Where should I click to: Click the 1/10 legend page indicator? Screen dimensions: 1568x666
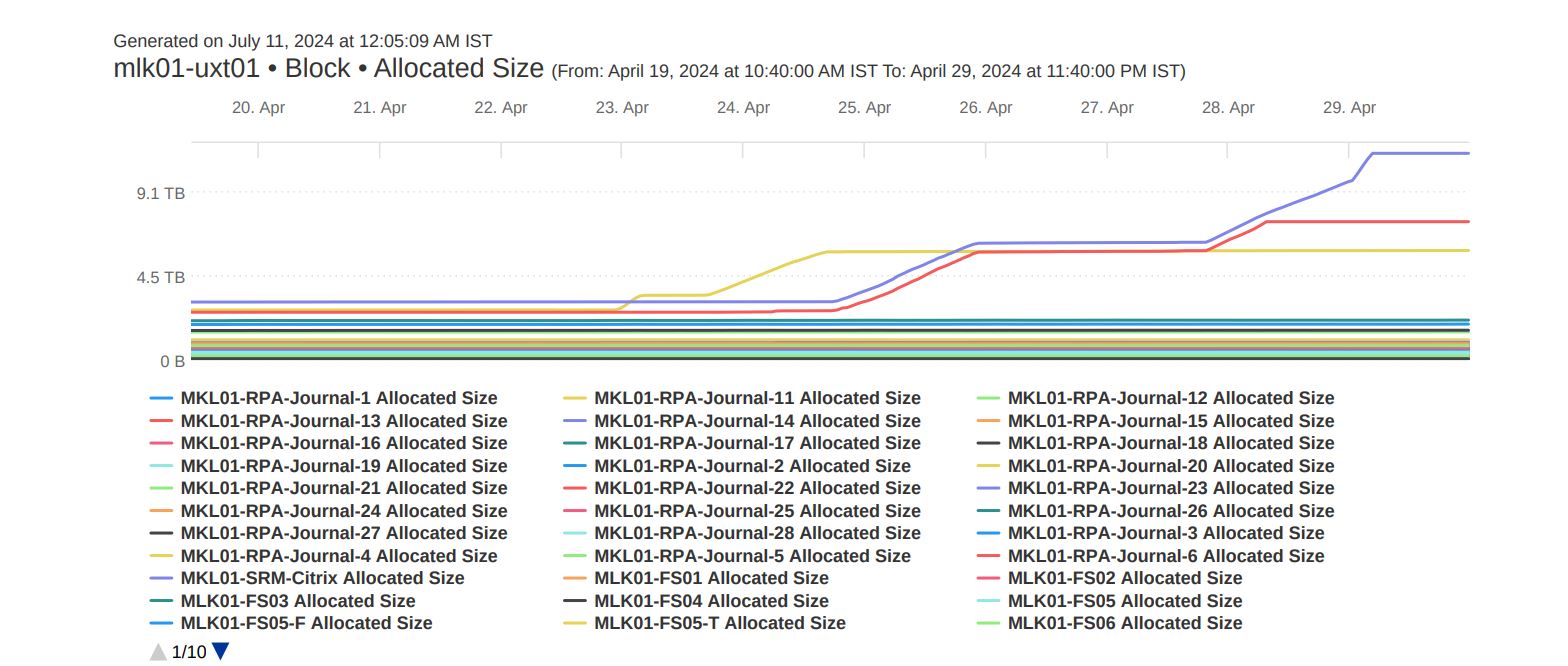(189, 652)
